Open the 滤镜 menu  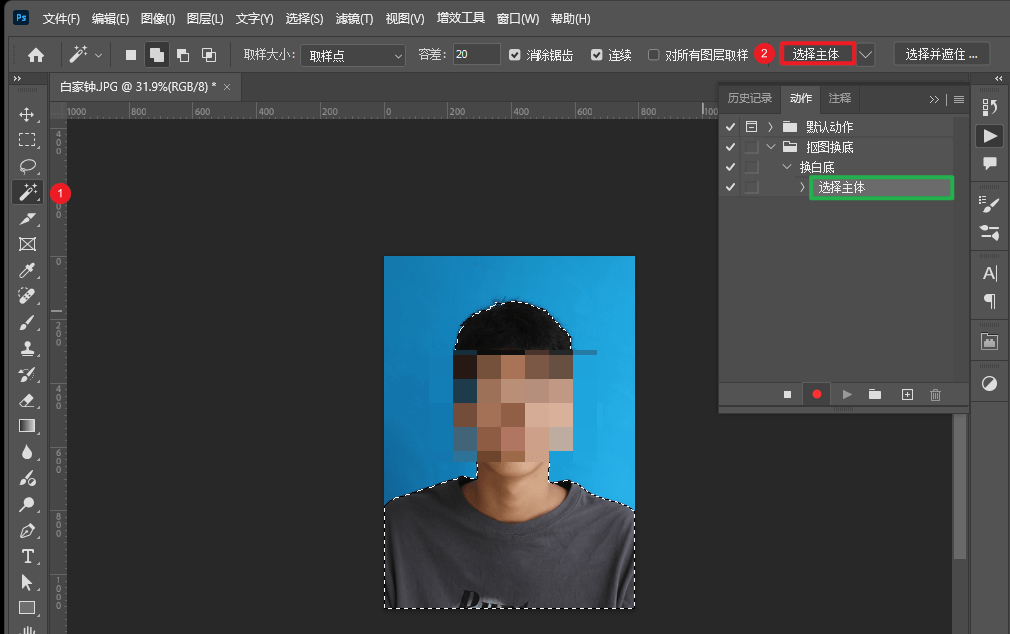(x=355, y=18)
